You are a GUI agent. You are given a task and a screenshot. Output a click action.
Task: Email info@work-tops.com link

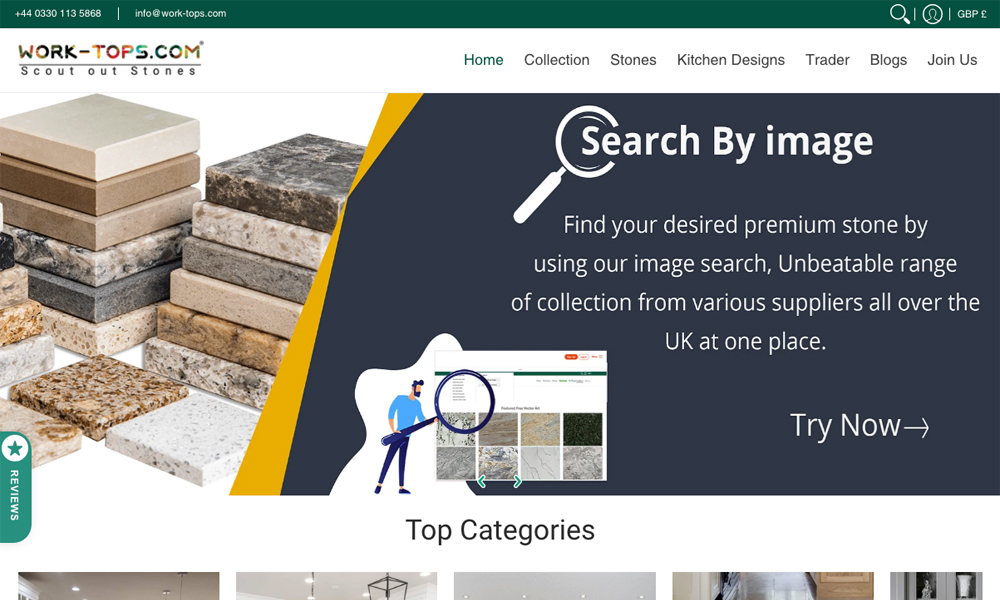click(x=180, y=14)
